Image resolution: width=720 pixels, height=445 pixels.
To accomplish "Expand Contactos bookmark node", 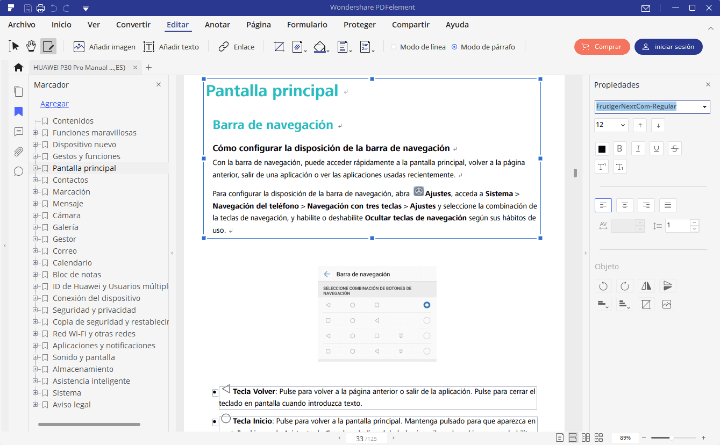I will [x=35, y=180].
